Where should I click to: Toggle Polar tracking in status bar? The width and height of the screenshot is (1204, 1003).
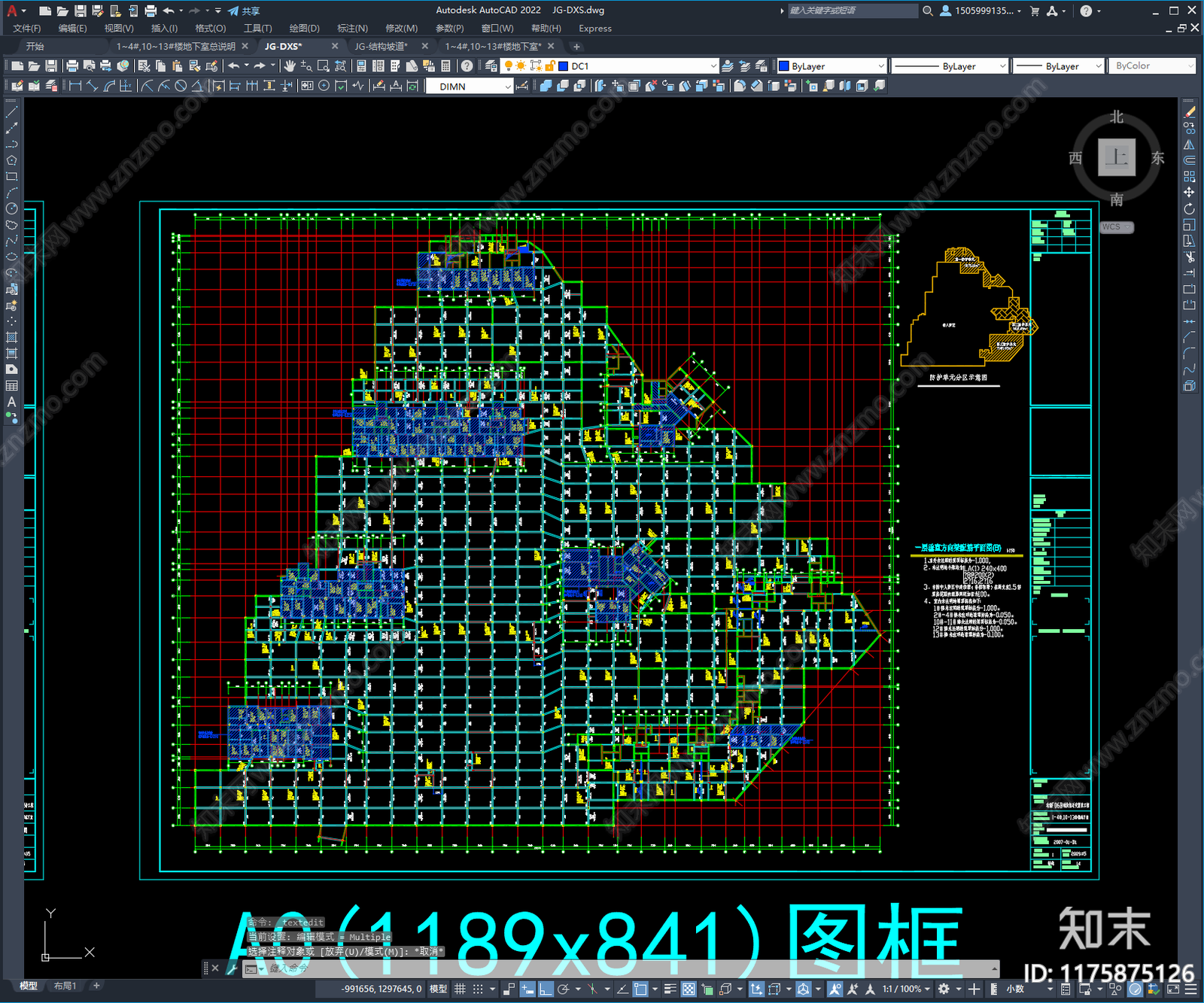point(563,989)
